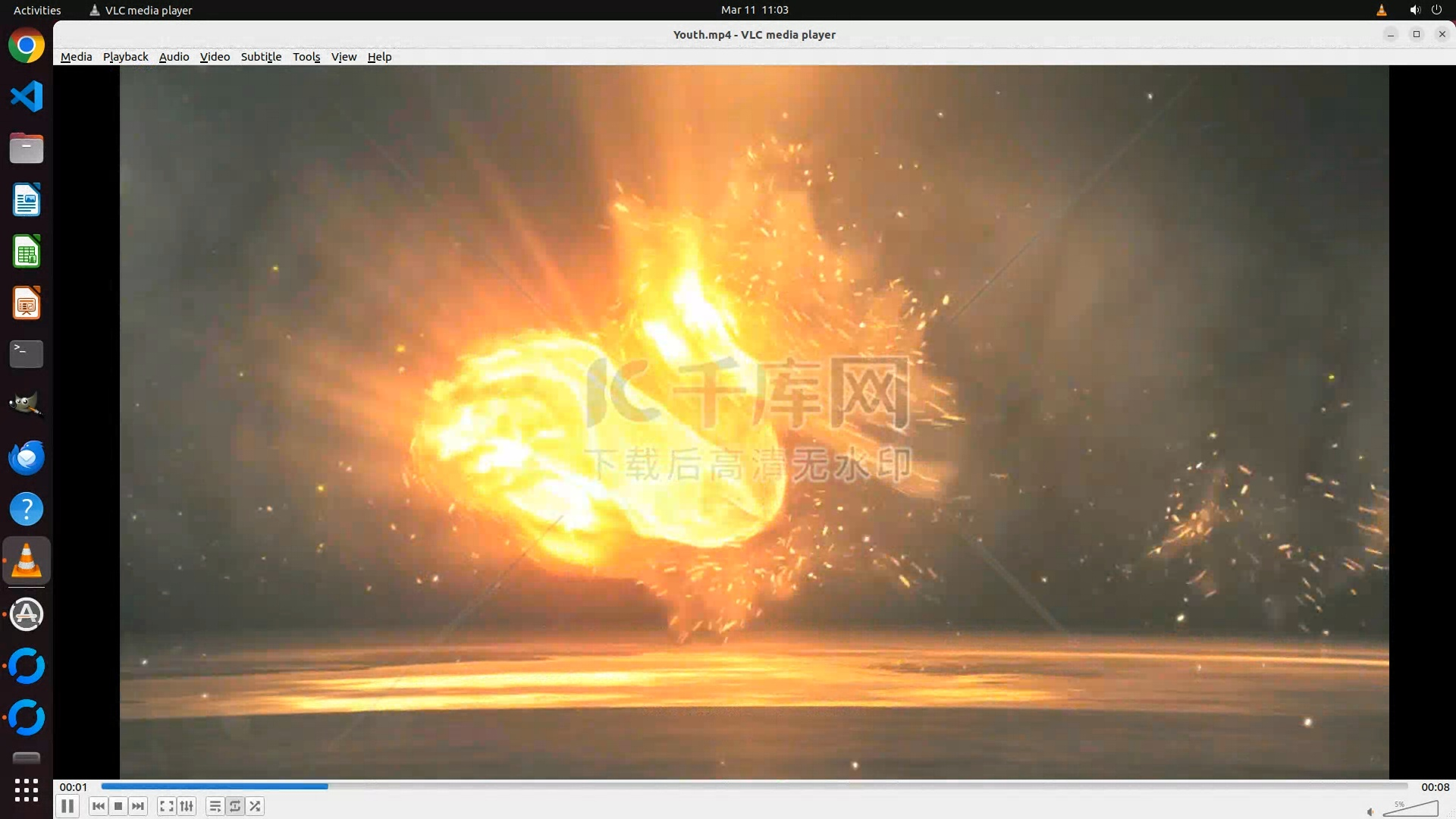This screenshot has width=1456, height=819.
Task: Open the Media menu
Action: [76, 57]
